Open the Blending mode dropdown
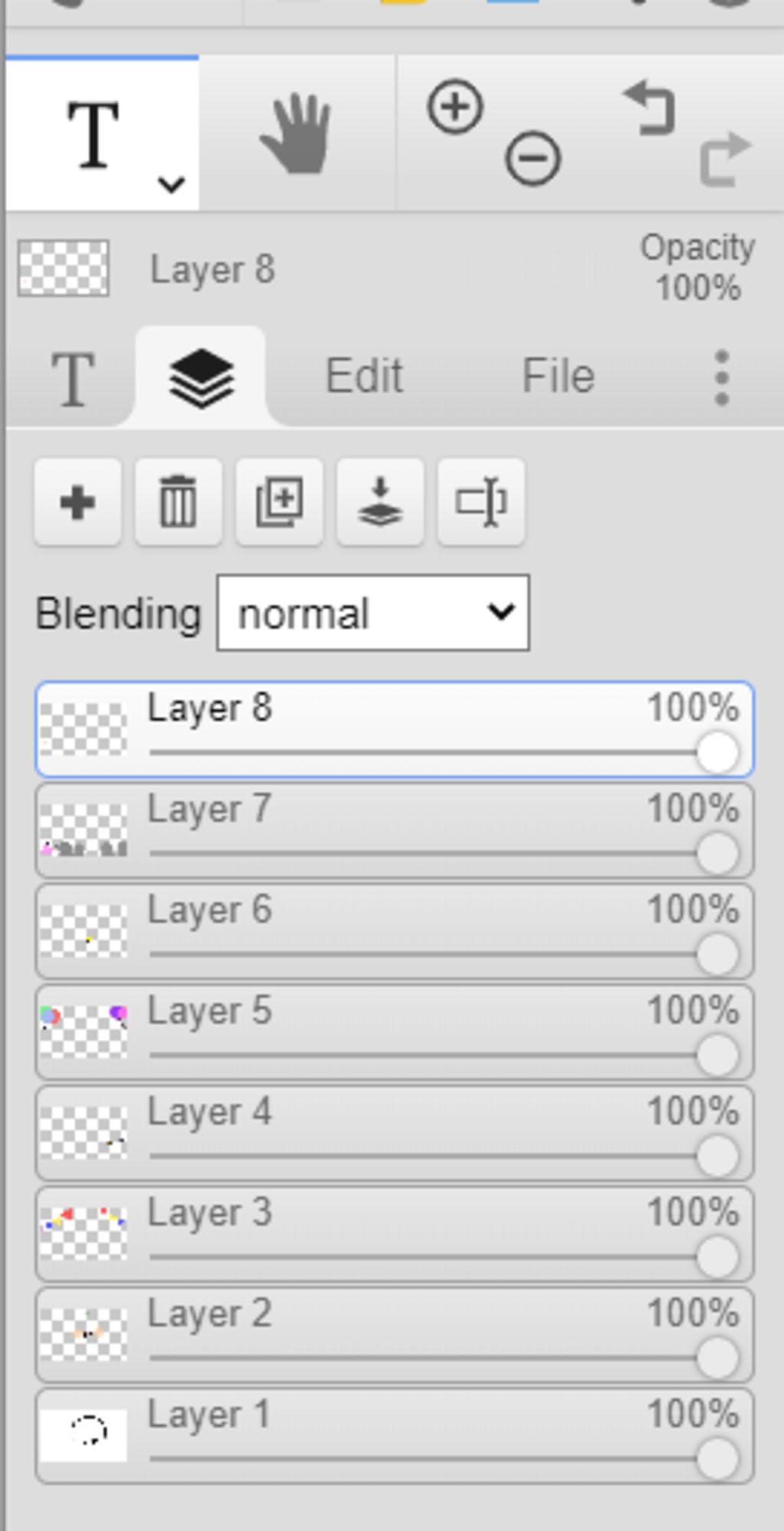Image resolution: width=784 pixels, height=1531 pixels. tap(373, 613)
